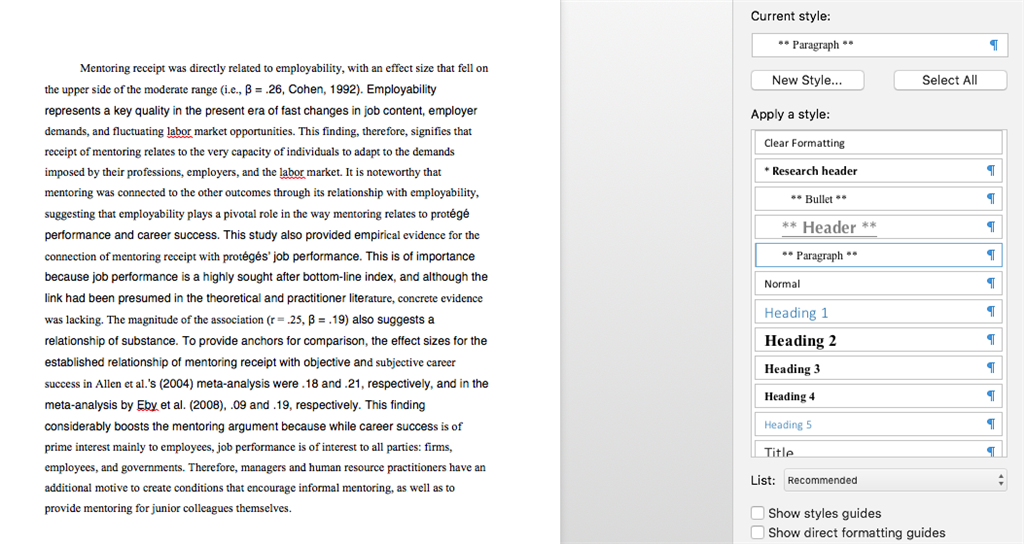Apply the Heading 3 style
The height and width of the screenshot is (544, 1024).
[x=878, y=368]
